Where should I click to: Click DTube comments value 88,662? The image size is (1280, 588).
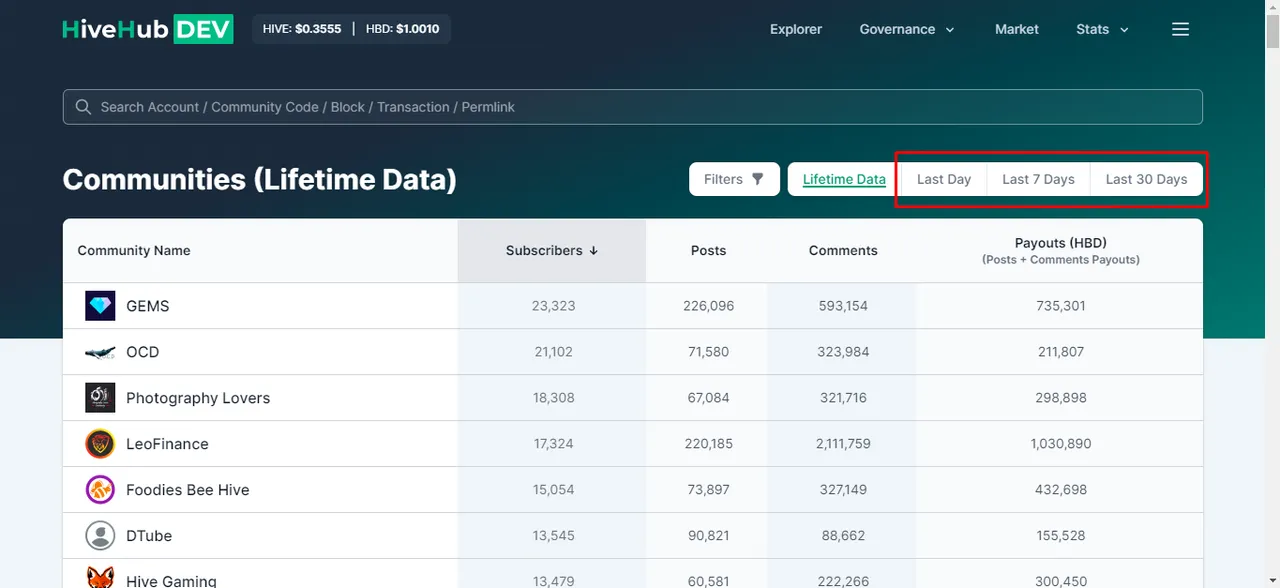pos(843,536)
